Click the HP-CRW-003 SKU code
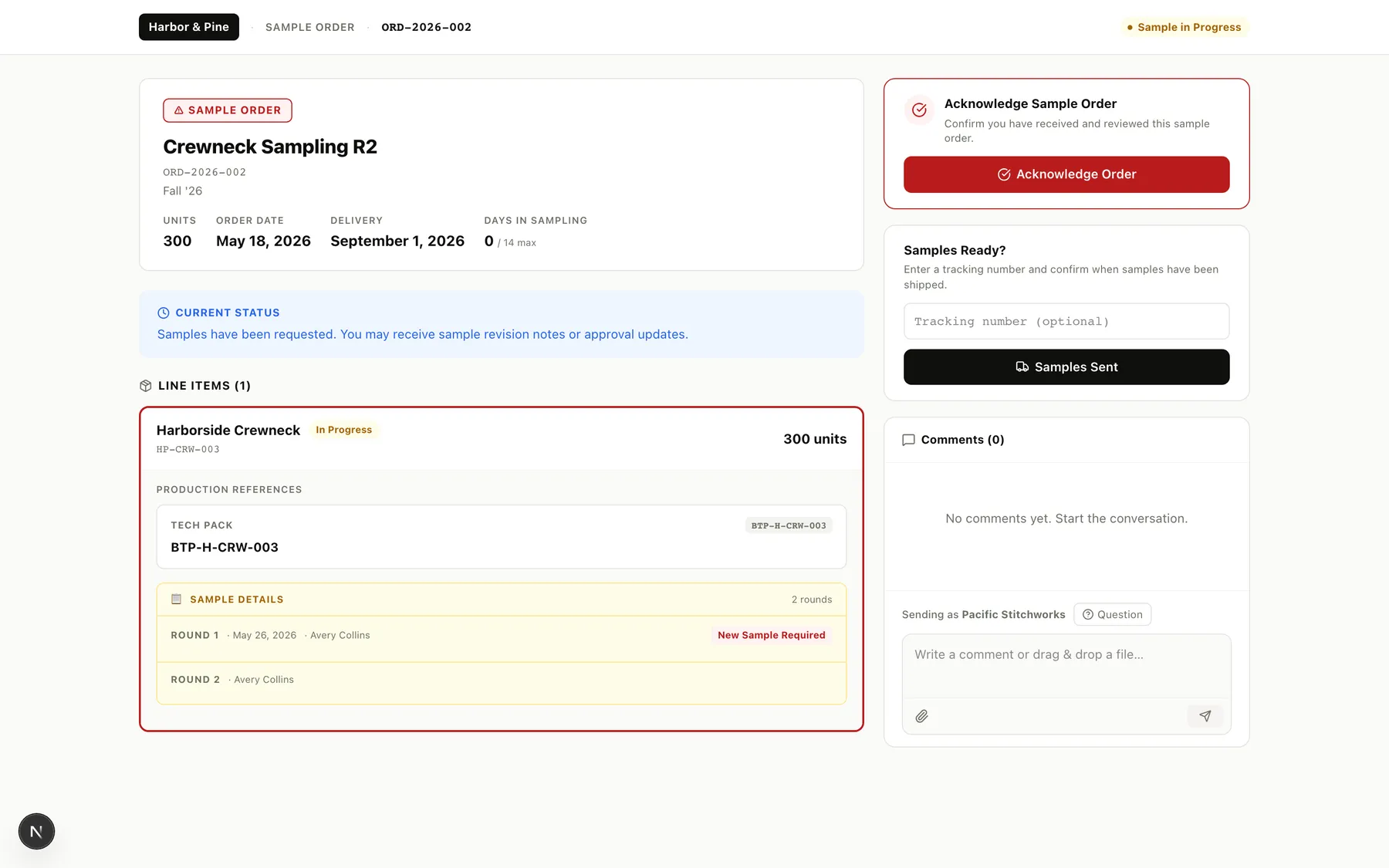This screenshot has width=1389, height=868. (188, 449)
